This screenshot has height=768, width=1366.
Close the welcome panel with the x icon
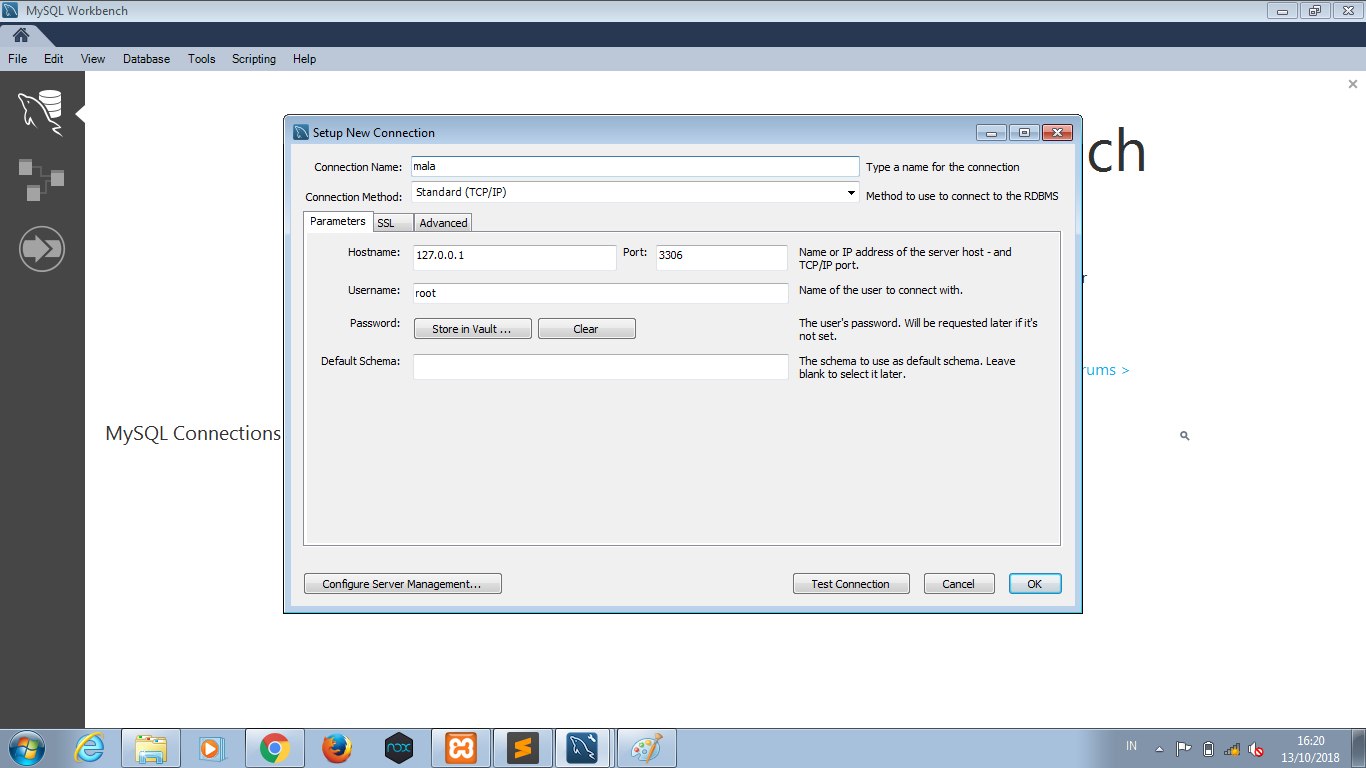1353,85
